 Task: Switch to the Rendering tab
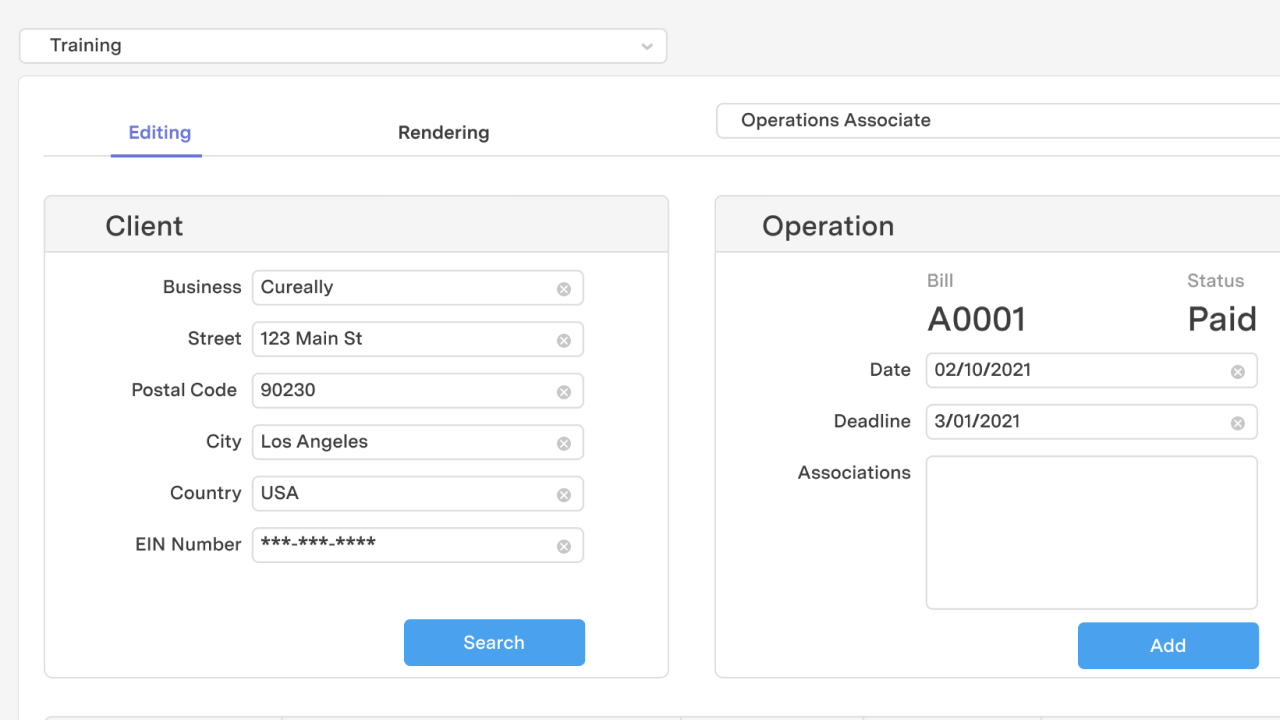coord(443,132)
